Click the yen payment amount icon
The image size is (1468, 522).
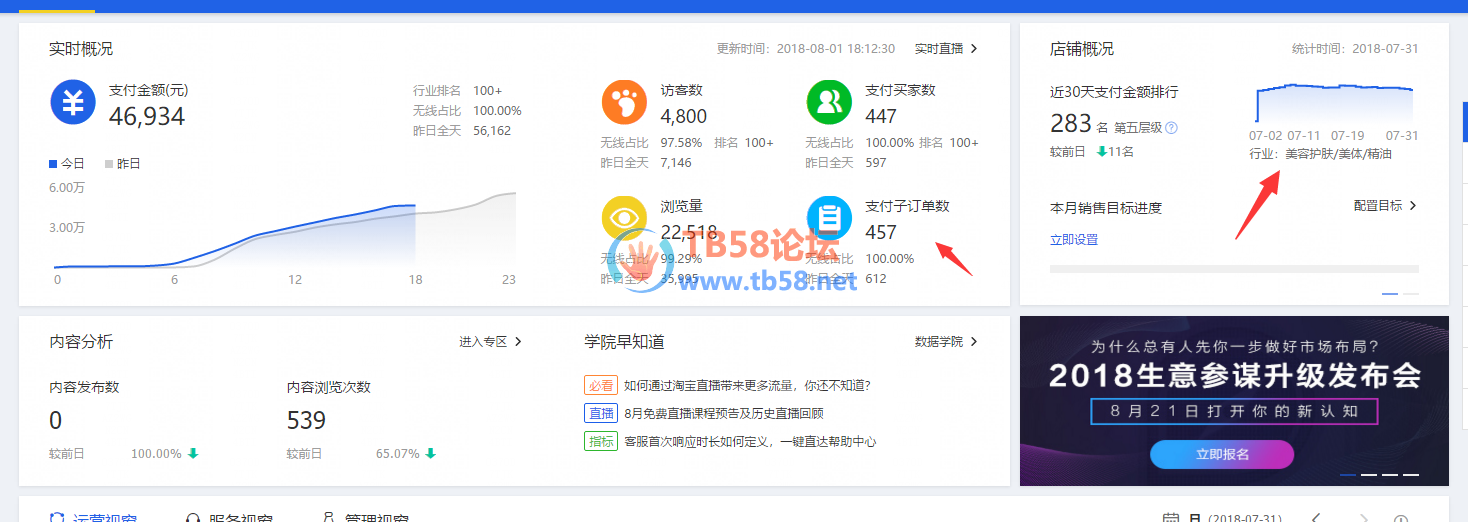[73, 103]
